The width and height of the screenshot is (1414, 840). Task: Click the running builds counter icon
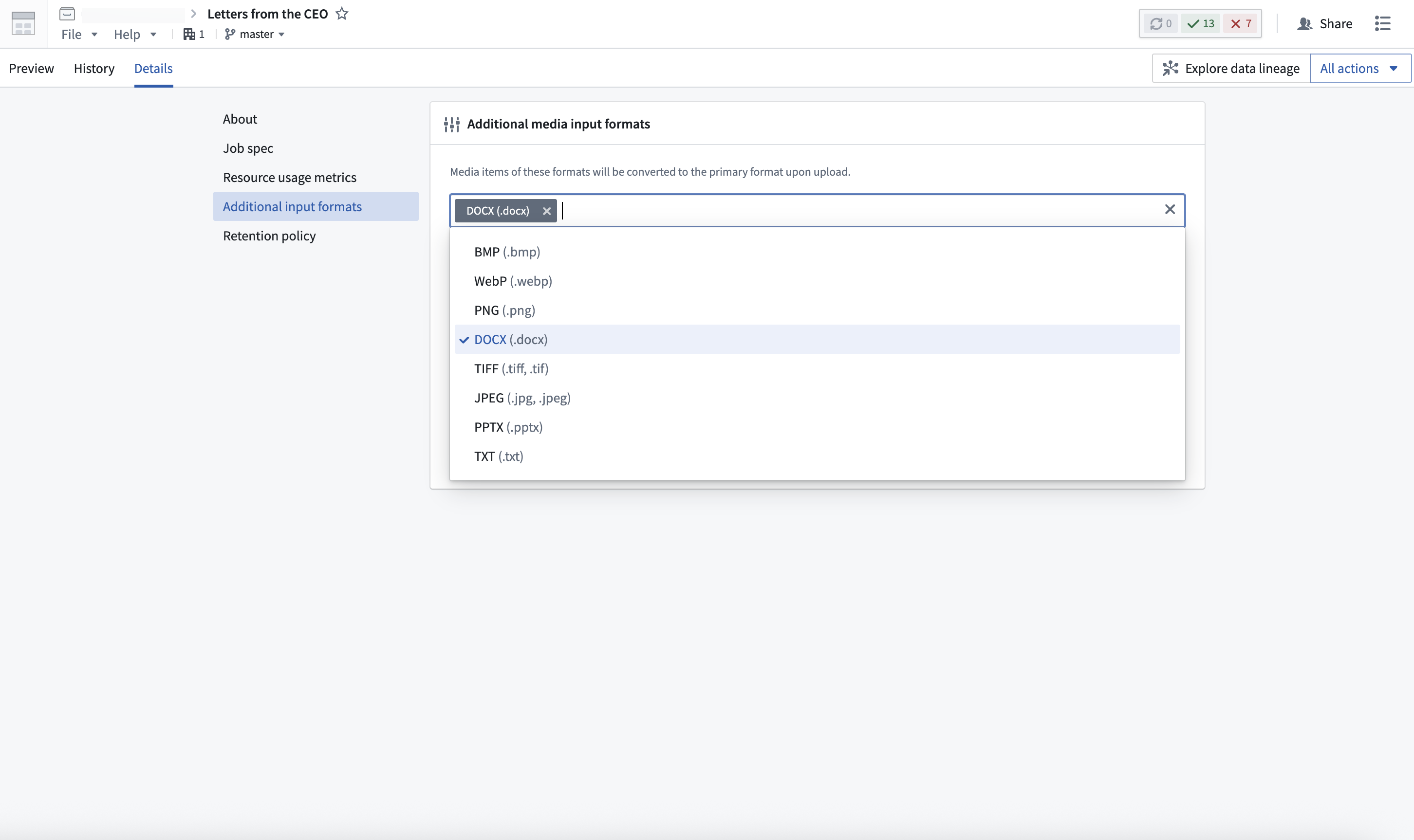coord(1160,24)
